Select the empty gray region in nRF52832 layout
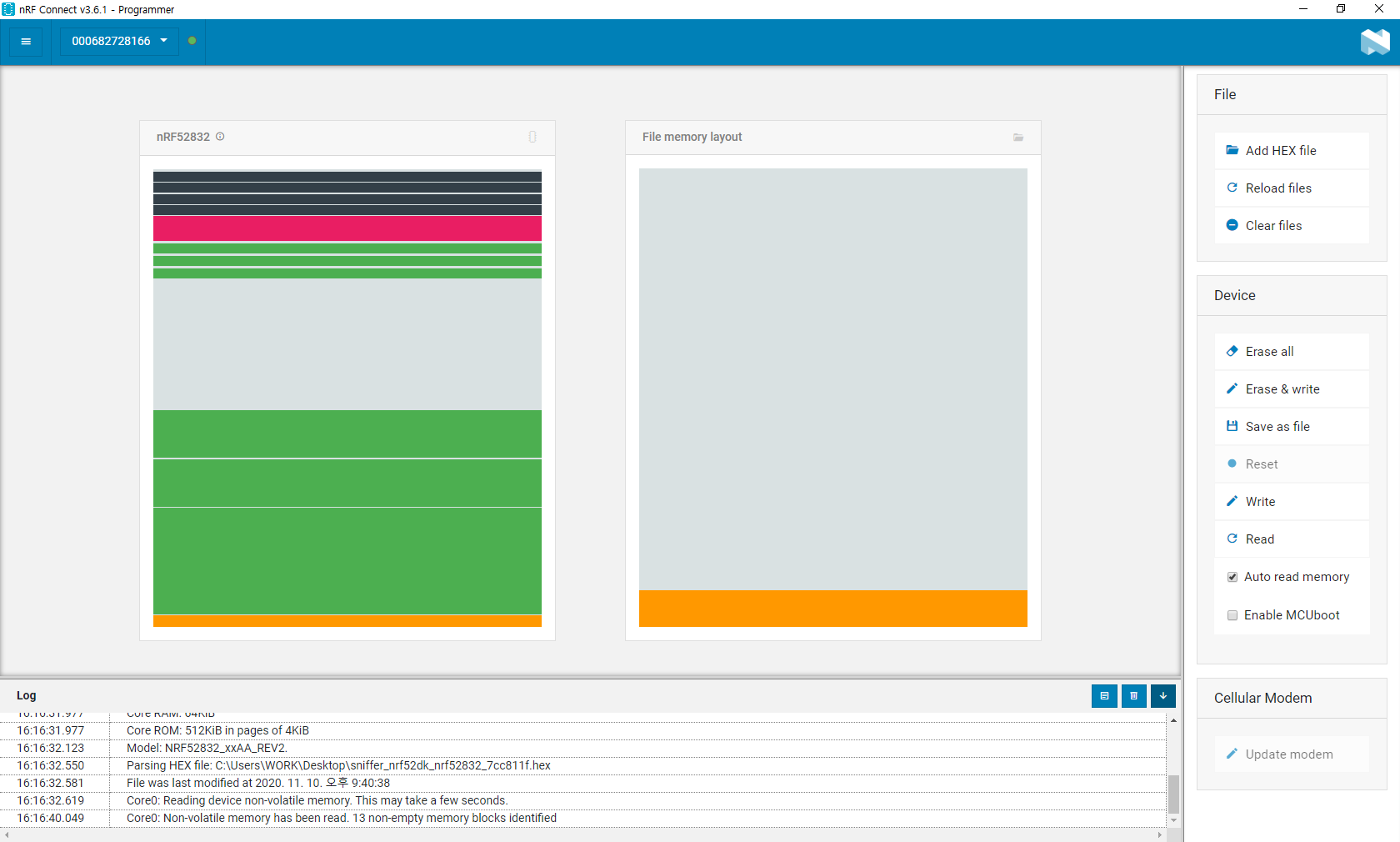The height and width of the screenshot is (842, 1400). coord(347,344)
